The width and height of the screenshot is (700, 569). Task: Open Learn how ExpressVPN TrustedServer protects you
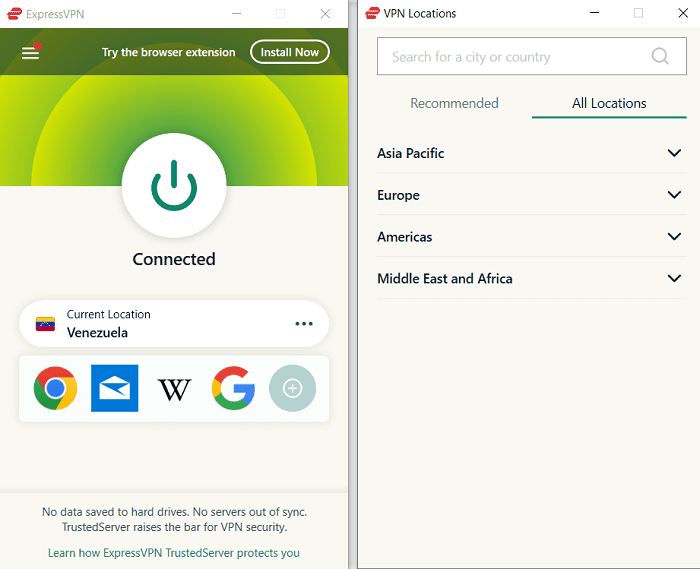(174, 553)
